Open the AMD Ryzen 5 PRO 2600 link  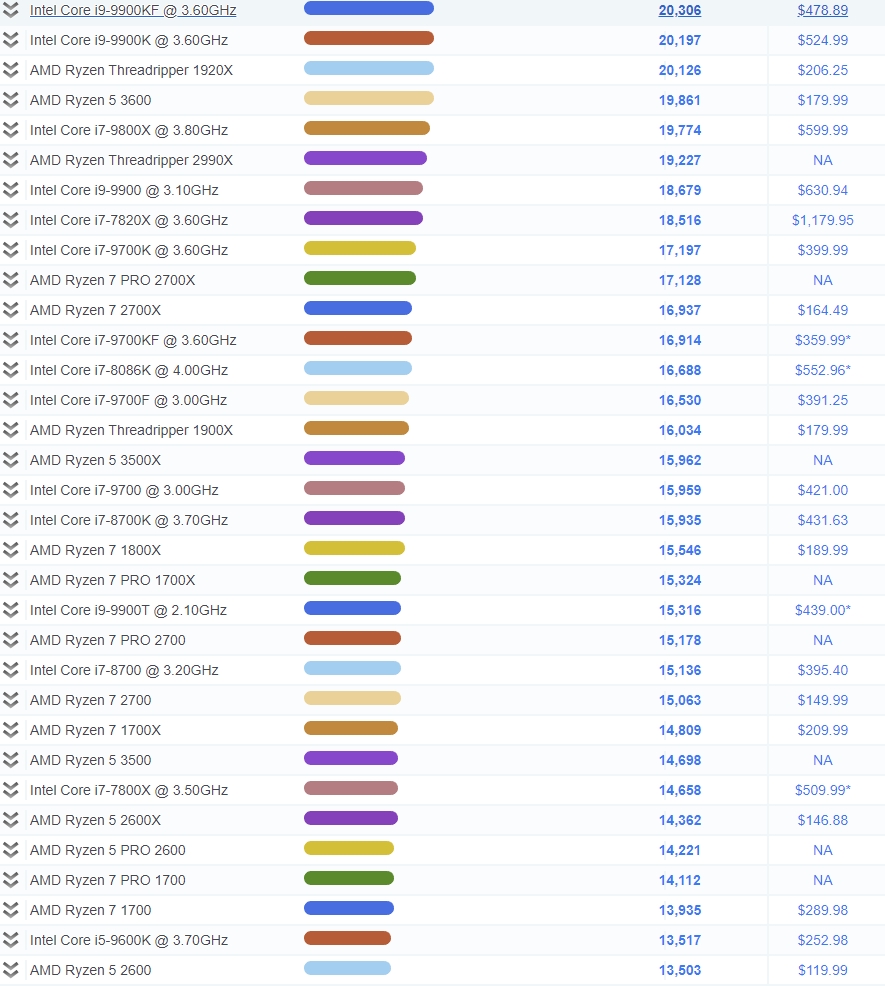point(108,850)
